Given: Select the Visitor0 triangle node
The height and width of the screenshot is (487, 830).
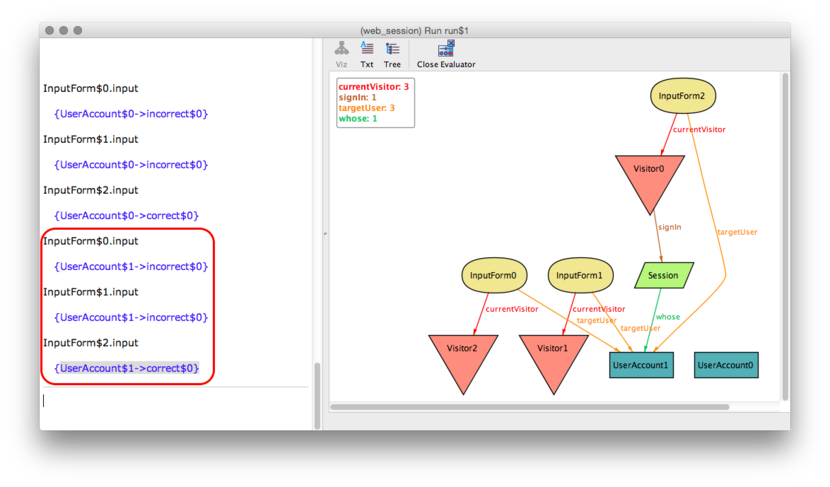Looking at the screenshot, I should point(649,180).
